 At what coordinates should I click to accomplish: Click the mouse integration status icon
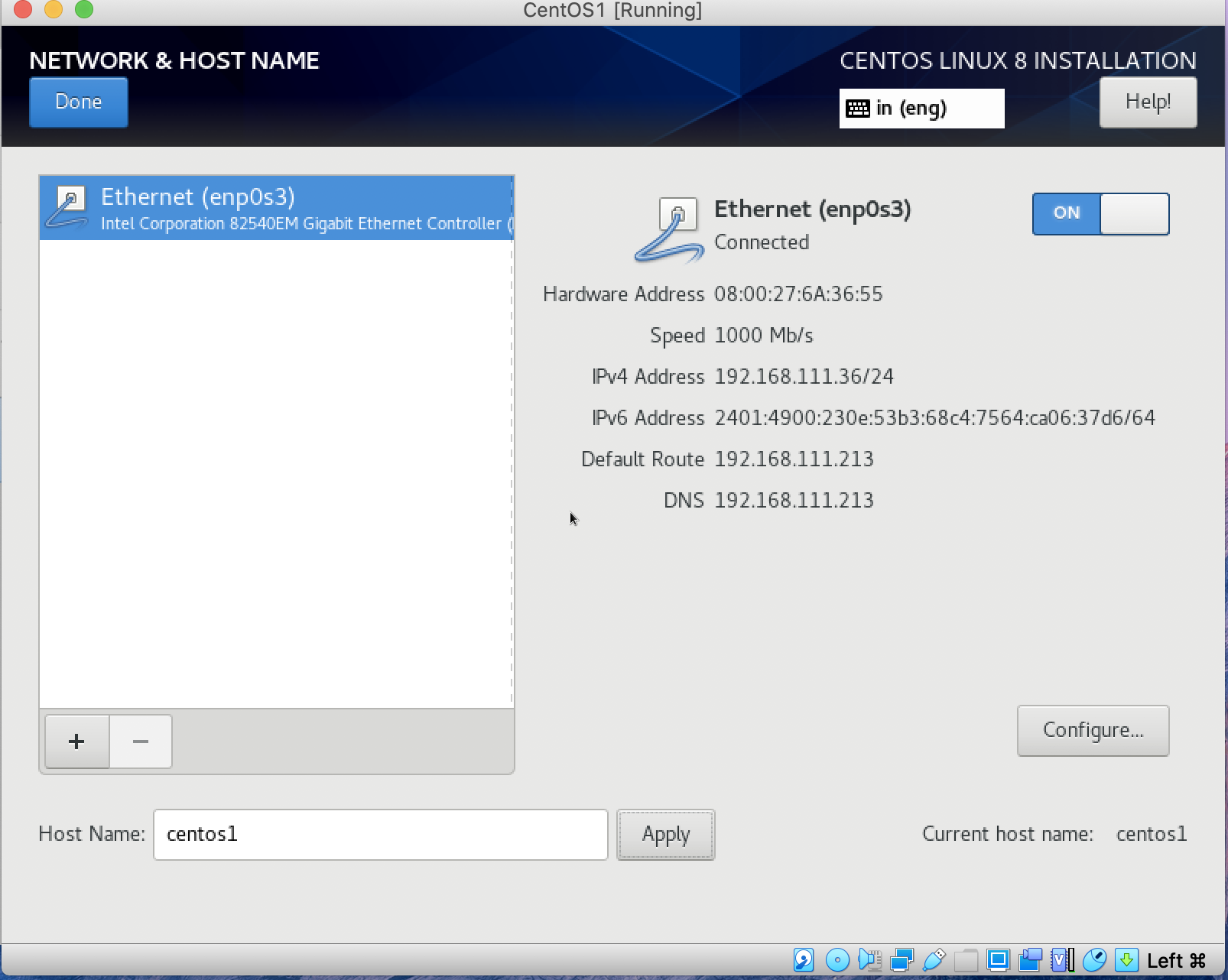(1094, 959)
